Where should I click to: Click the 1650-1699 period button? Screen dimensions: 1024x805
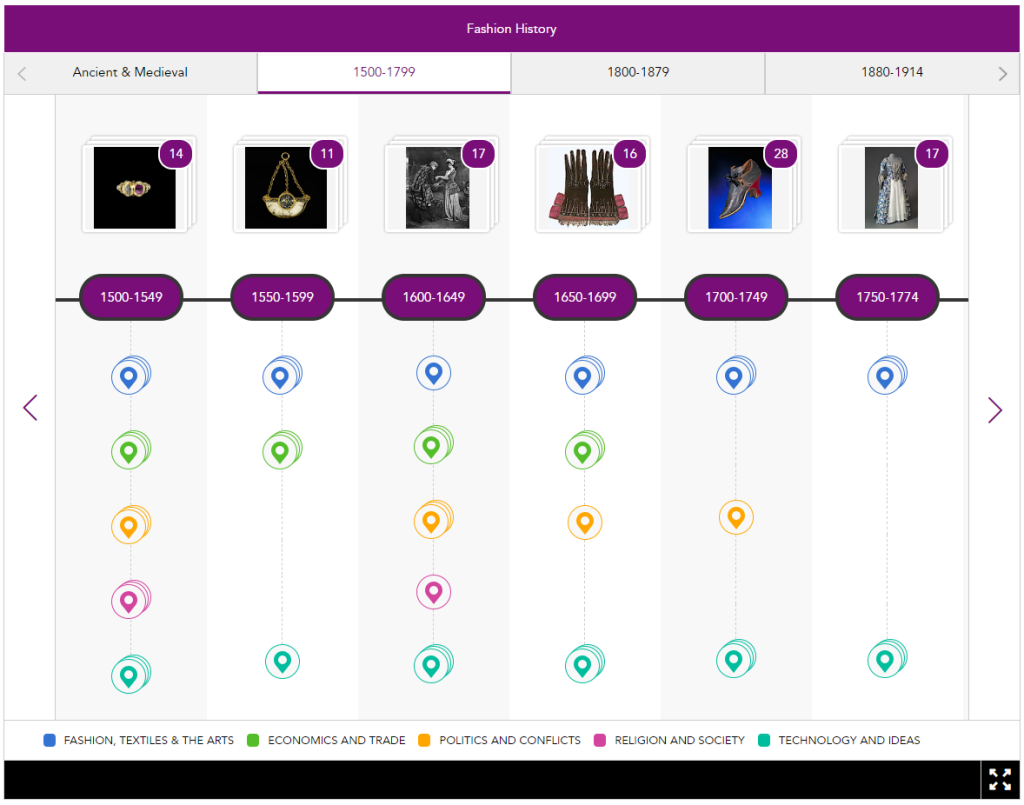[585, 297]
